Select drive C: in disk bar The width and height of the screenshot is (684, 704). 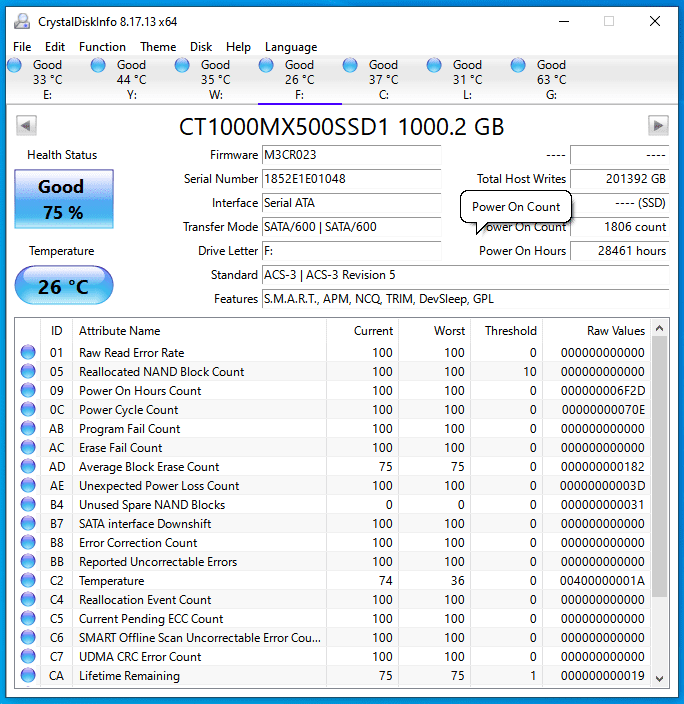point(384,79)
